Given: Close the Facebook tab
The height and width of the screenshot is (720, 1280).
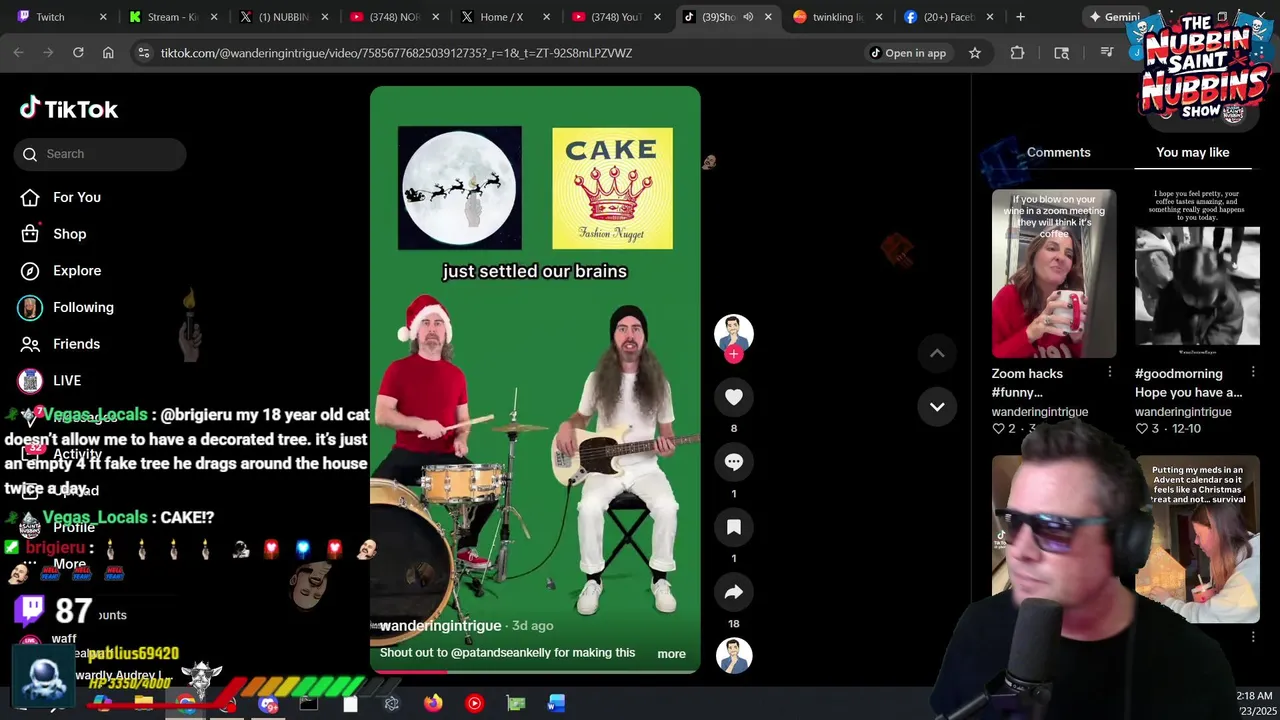Looking at the screenshot, I should click(990, 17).
